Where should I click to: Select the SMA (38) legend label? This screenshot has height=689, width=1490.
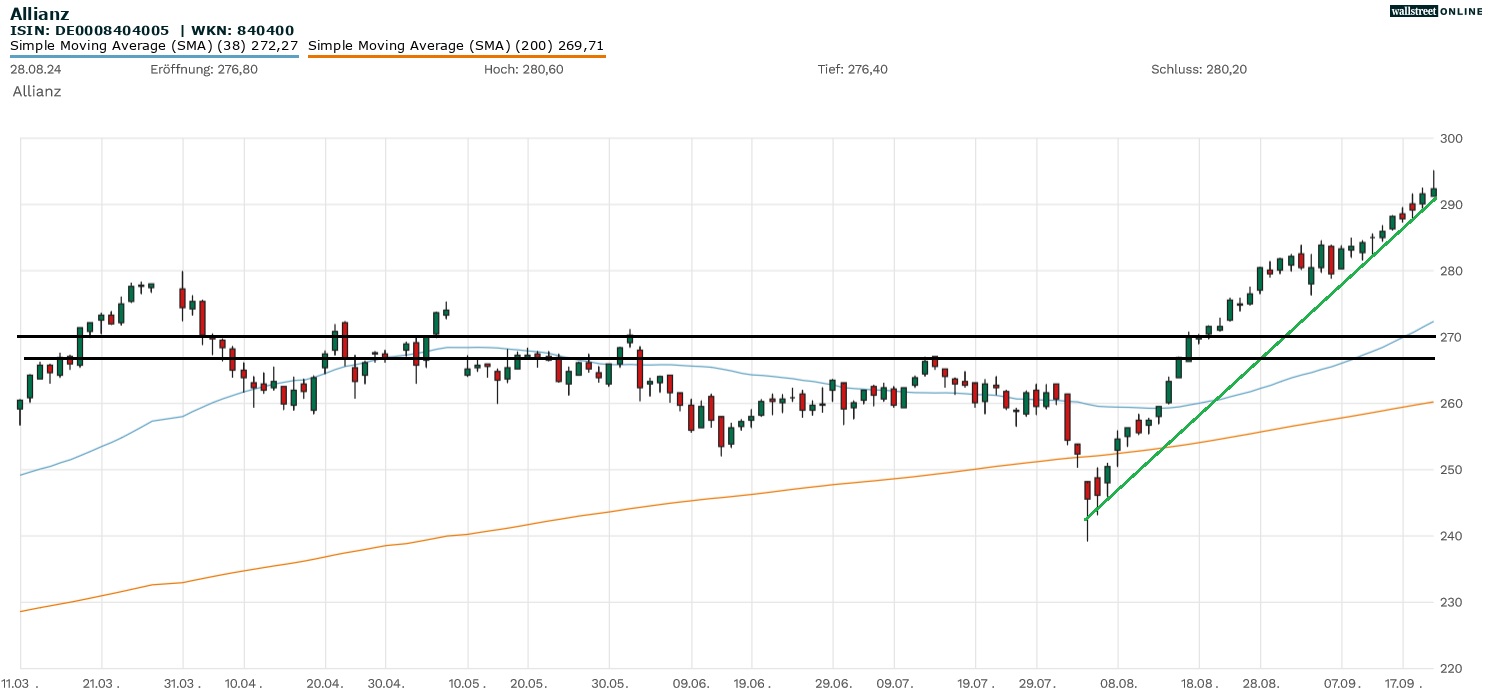click(154, 46)
